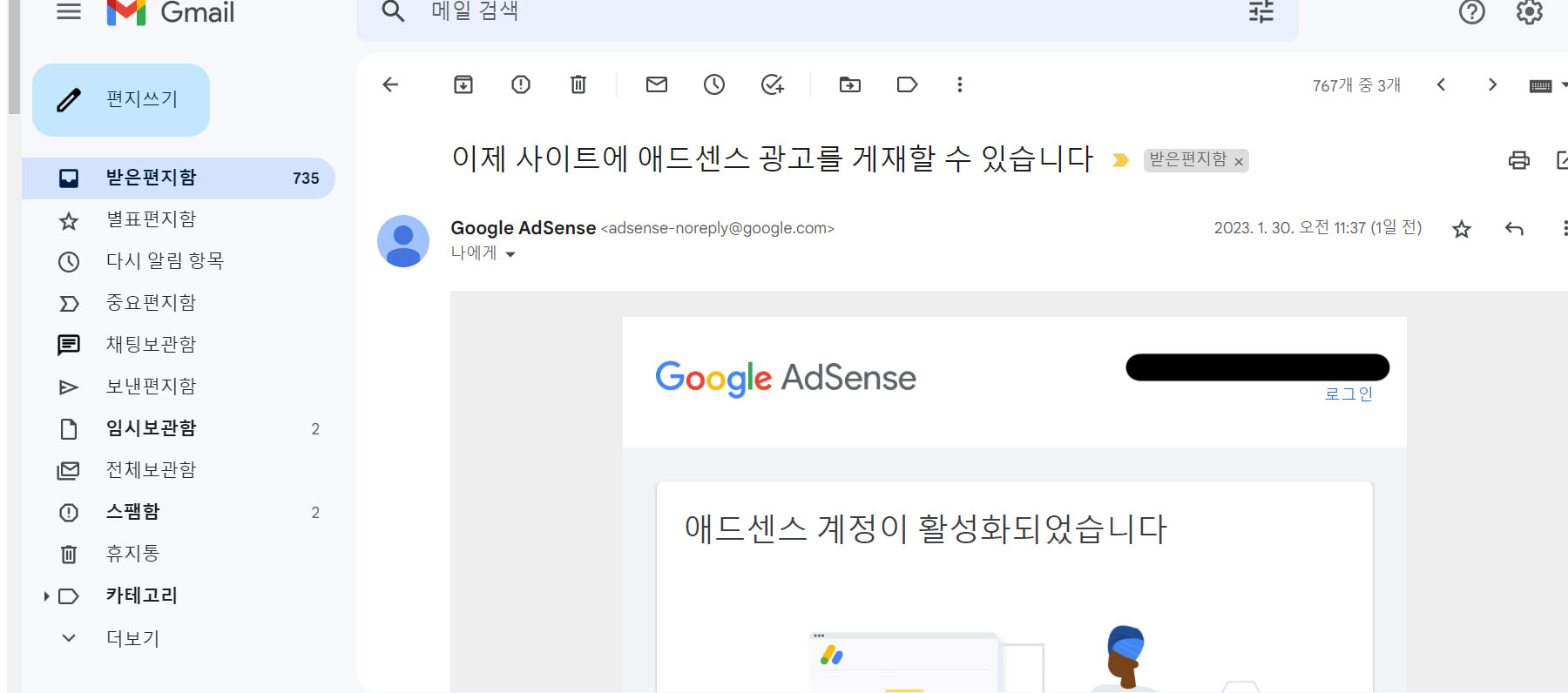Click sender name Google AdSense

pos(523,228)
